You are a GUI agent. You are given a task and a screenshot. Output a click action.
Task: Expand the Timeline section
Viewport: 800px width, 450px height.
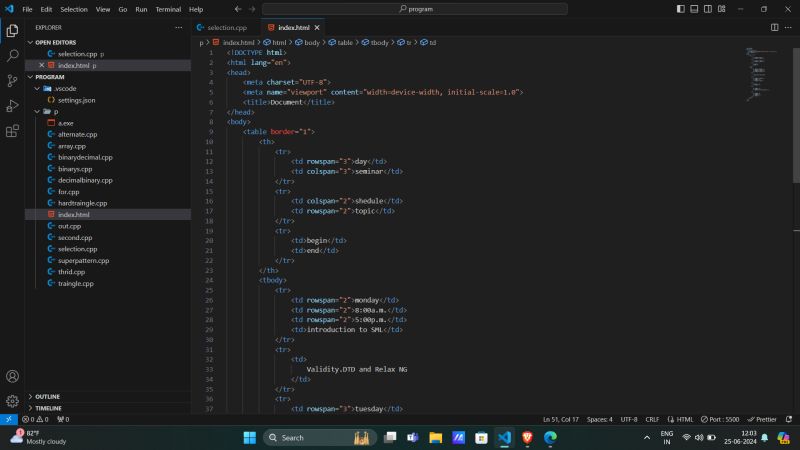(x=48, y=408)
